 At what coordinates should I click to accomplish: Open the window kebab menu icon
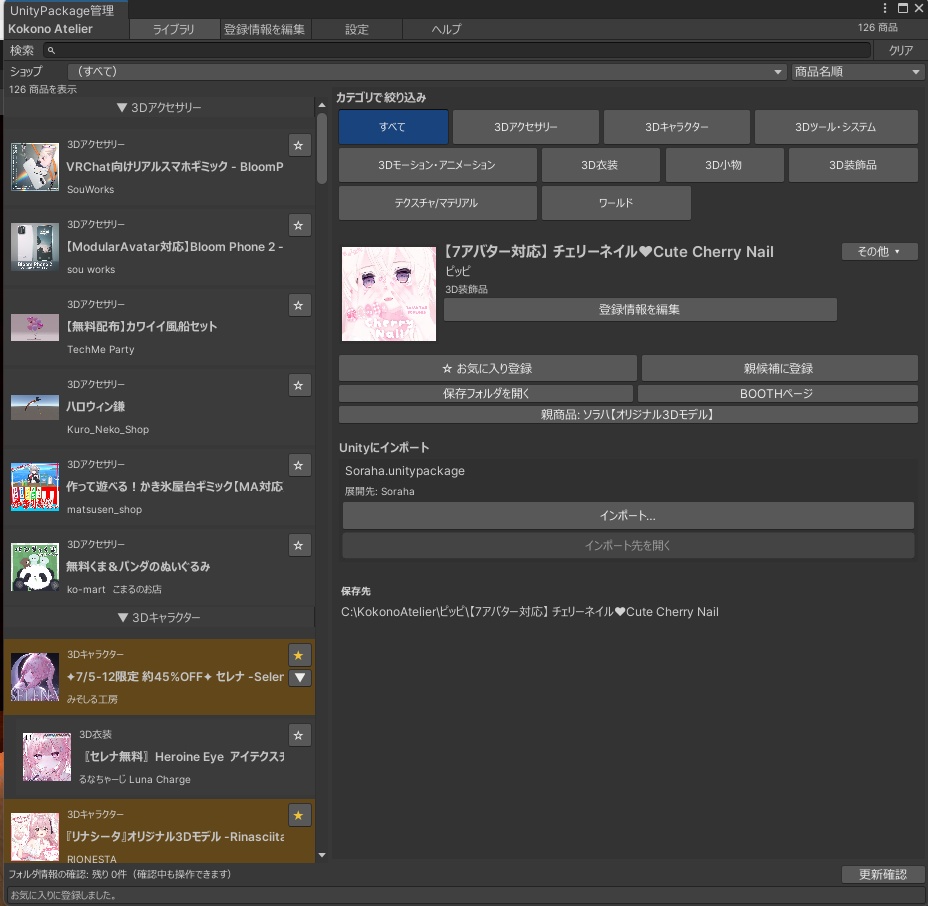point(884,8)
